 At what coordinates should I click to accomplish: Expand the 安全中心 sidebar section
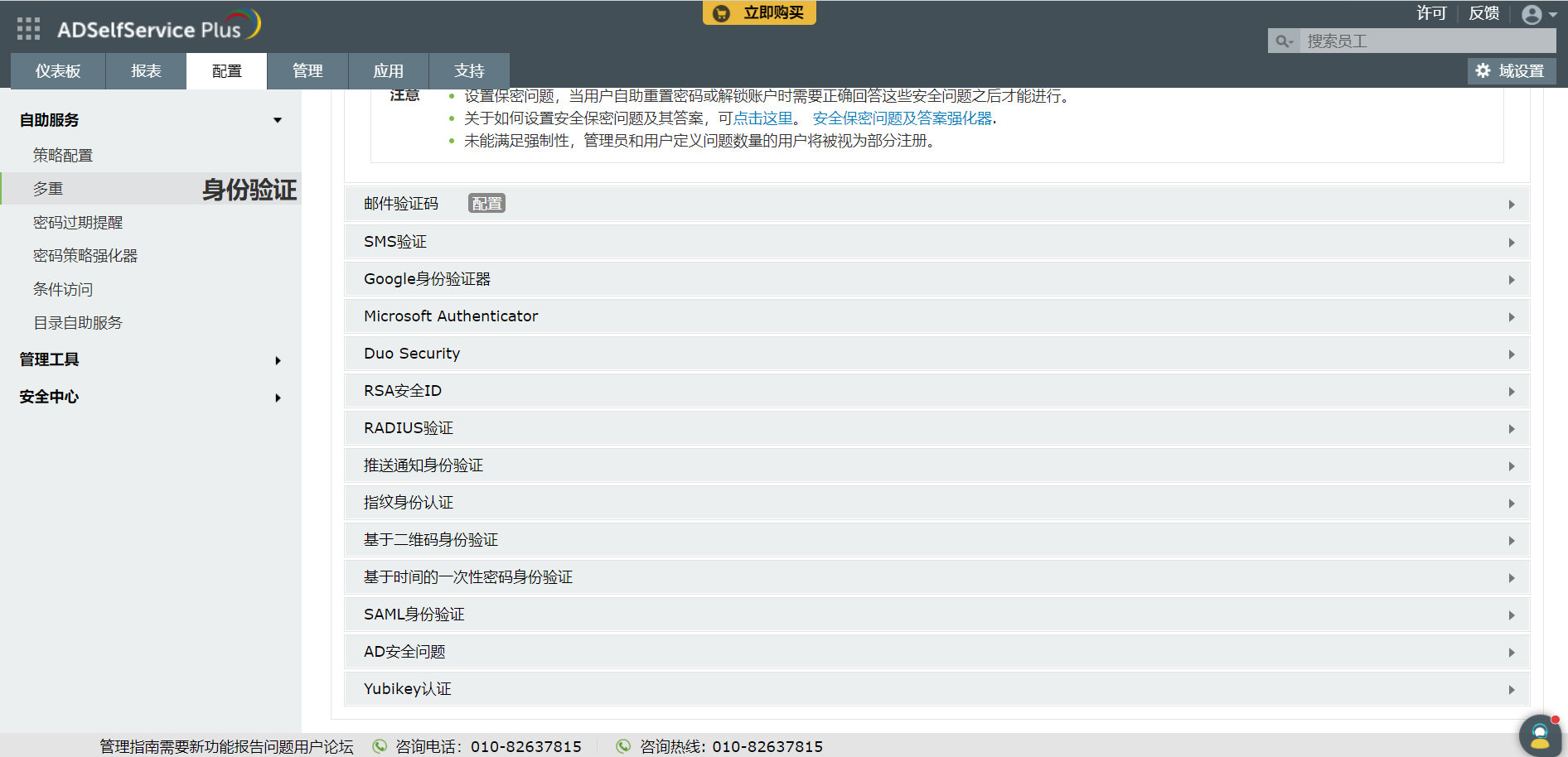coord(151,397)
